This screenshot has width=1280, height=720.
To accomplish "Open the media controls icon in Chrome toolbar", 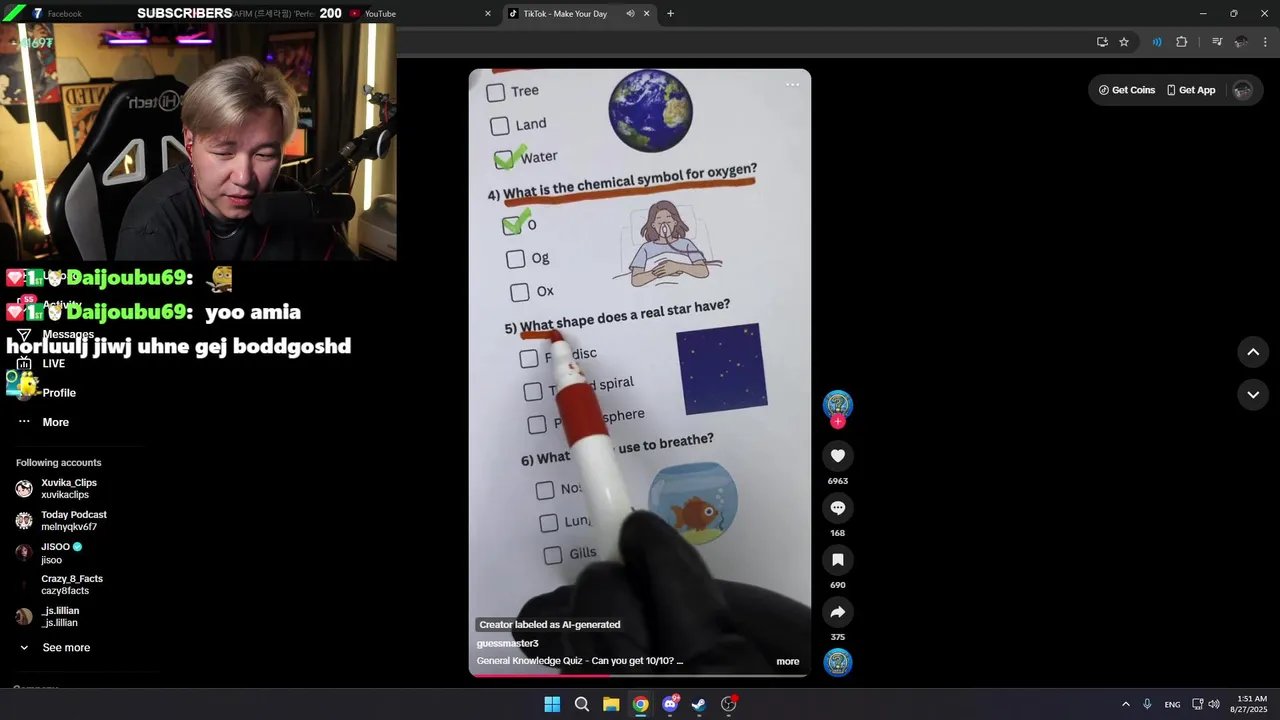I will click(x=1217, y=42).
